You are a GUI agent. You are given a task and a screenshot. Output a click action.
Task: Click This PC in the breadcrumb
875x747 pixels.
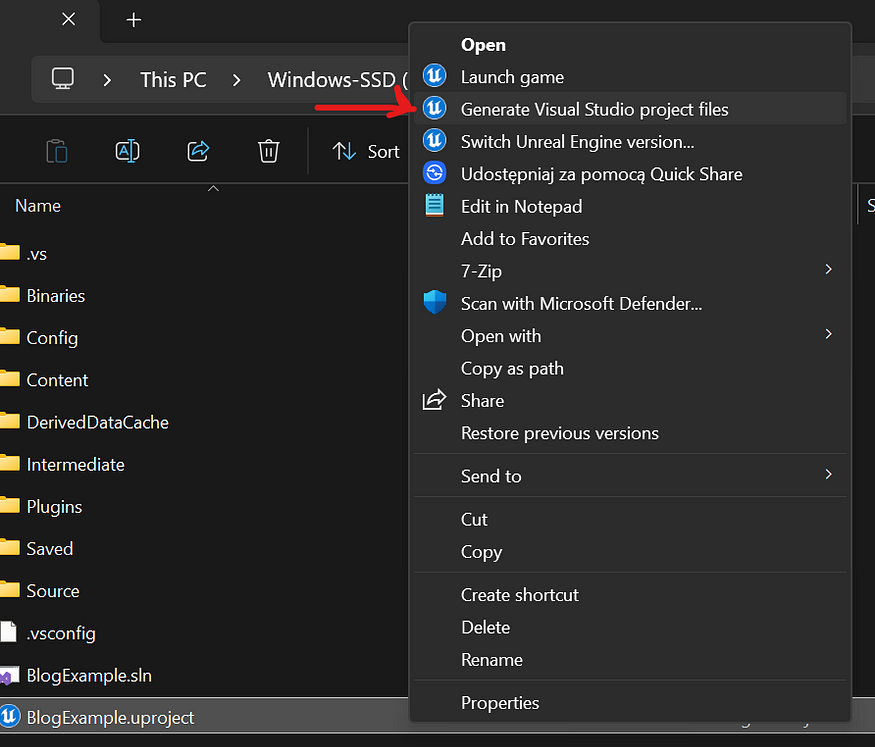tap(173, 80)
